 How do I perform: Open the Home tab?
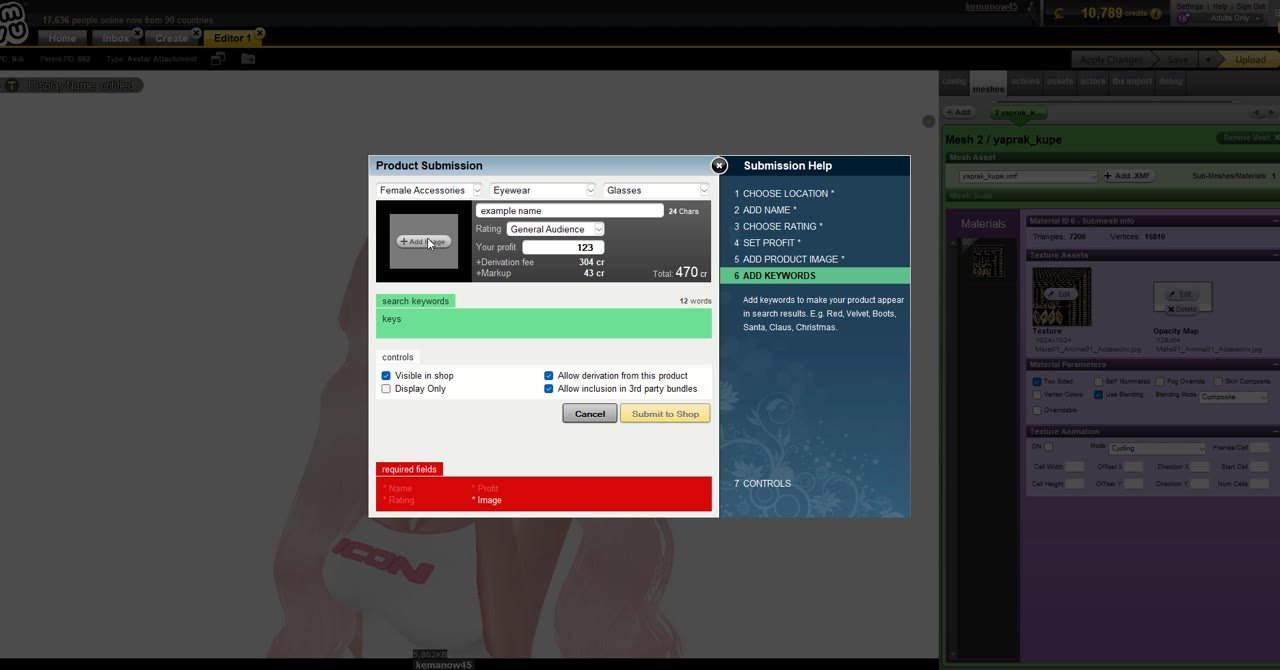tap(62, 38)
